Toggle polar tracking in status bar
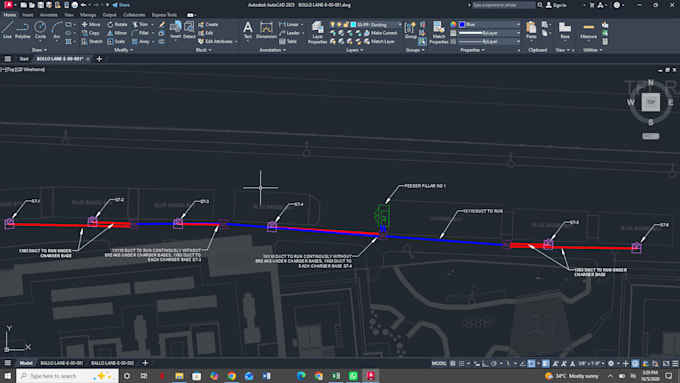 pos(494,363)
